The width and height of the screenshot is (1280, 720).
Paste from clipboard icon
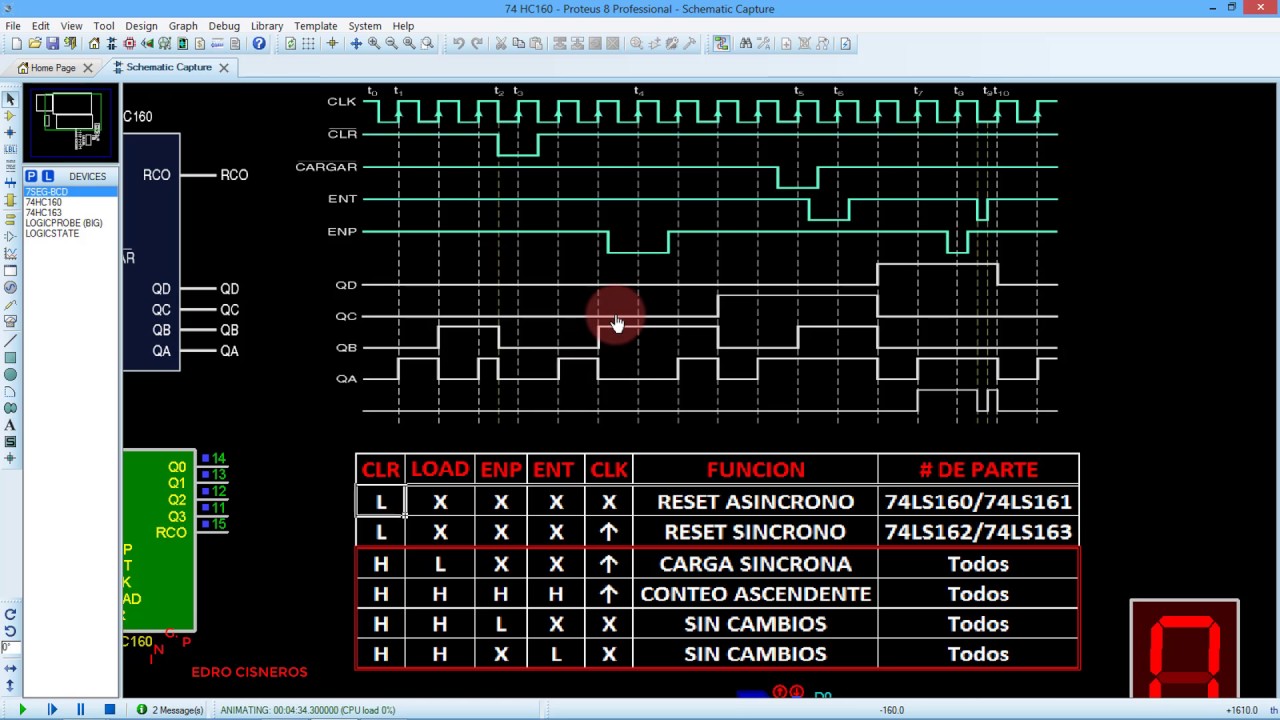click(536, 44)
